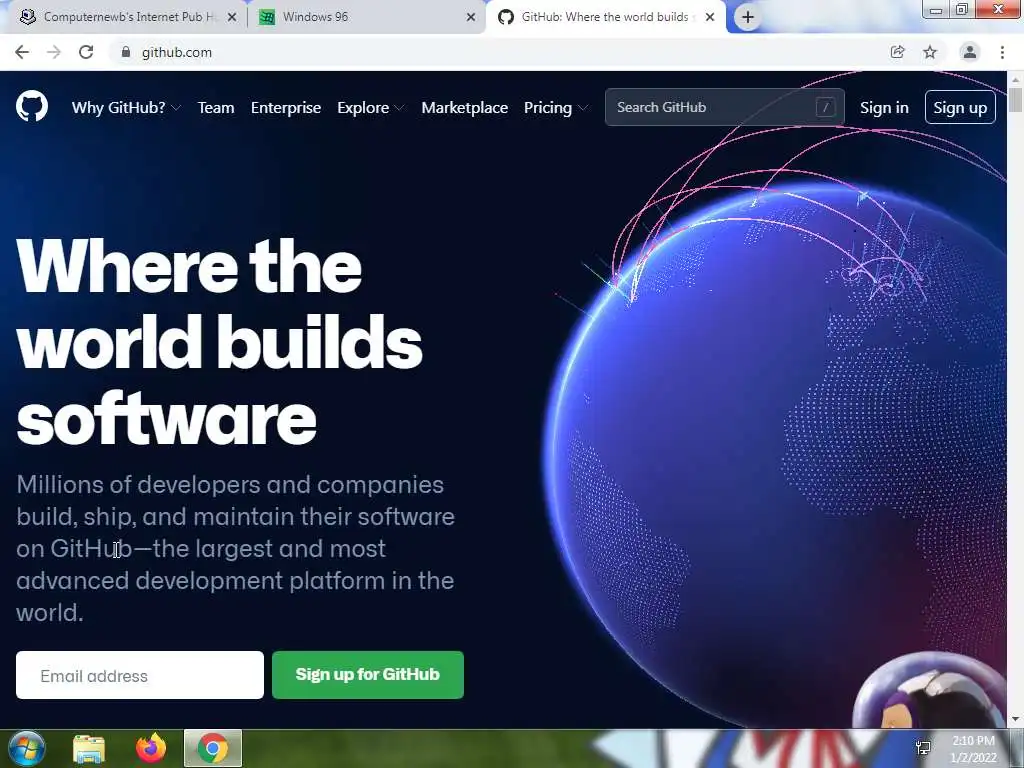This screenshot has width=1024, height=768.
Task: Launch Firefox from the taskbar
Action: pyautogui.click(x=151, y=748)
